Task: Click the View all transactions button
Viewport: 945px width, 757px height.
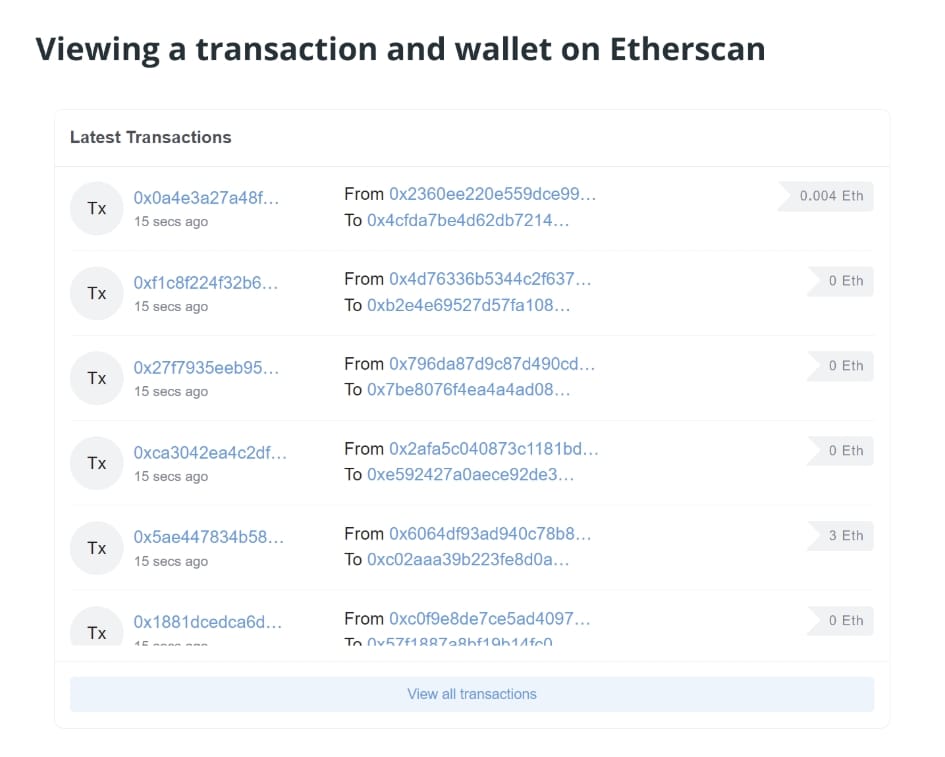Action: pyautogui.click(x=472, y=694)
